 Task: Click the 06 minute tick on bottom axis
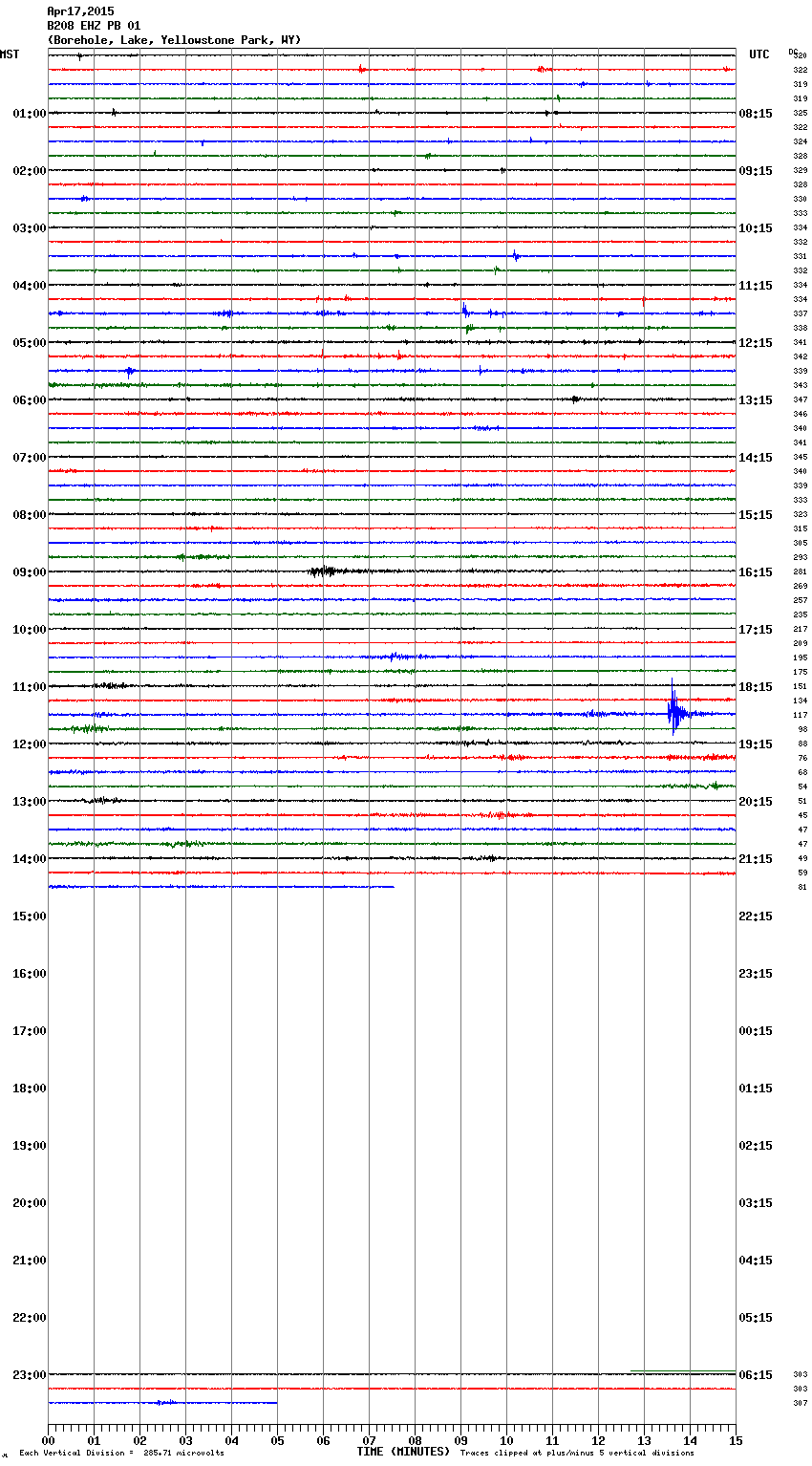(323, 1440)
